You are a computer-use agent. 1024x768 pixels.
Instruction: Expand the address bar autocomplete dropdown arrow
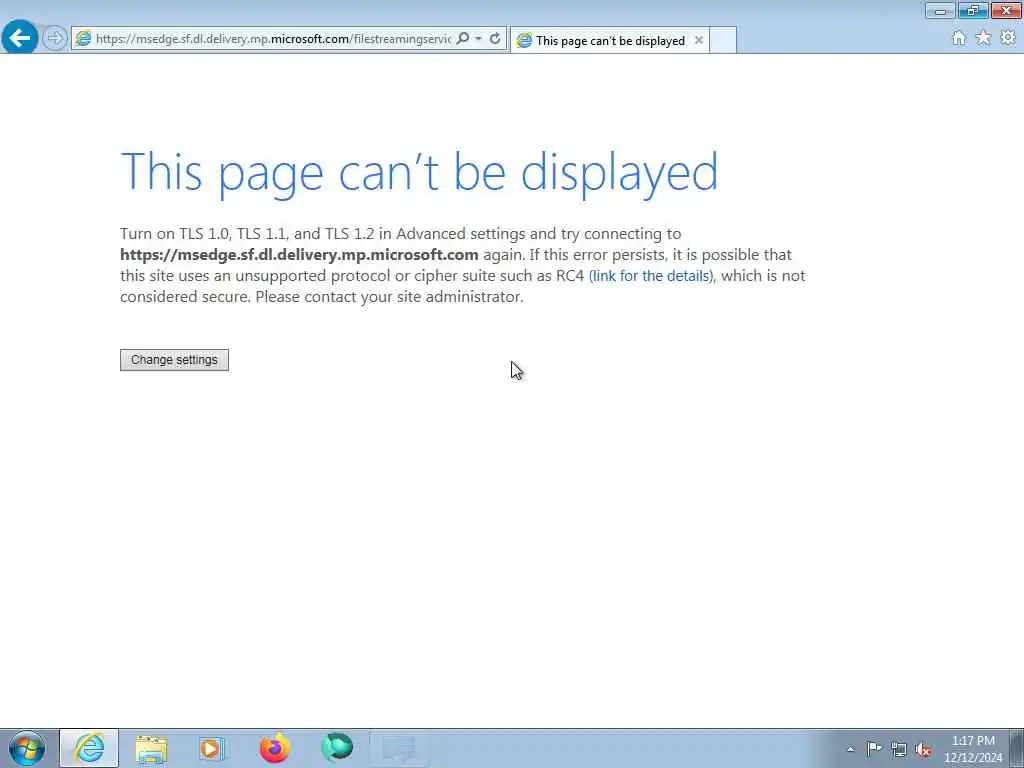tap(479, 39)
